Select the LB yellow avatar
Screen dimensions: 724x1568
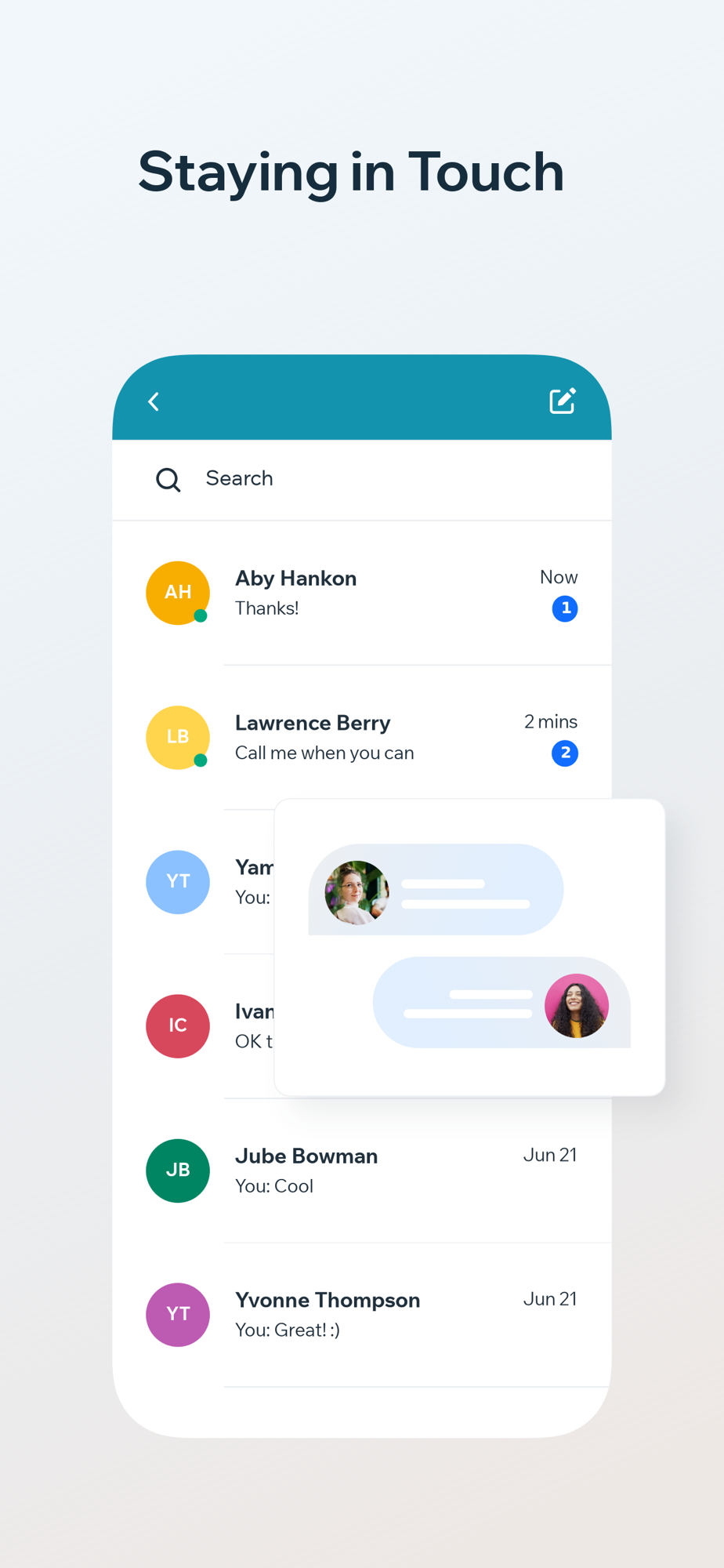click(x=178, y=737)
